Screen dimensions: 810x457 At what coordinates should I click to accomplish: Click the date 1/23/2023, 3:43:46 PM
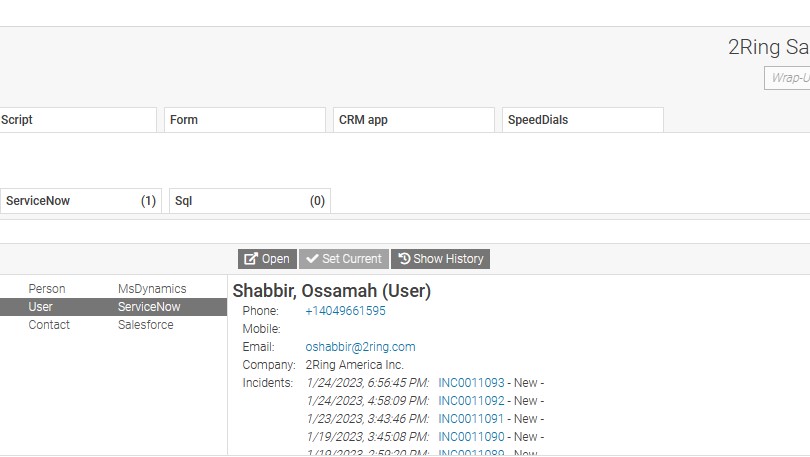pyautogui.click(x=367, y=419)
